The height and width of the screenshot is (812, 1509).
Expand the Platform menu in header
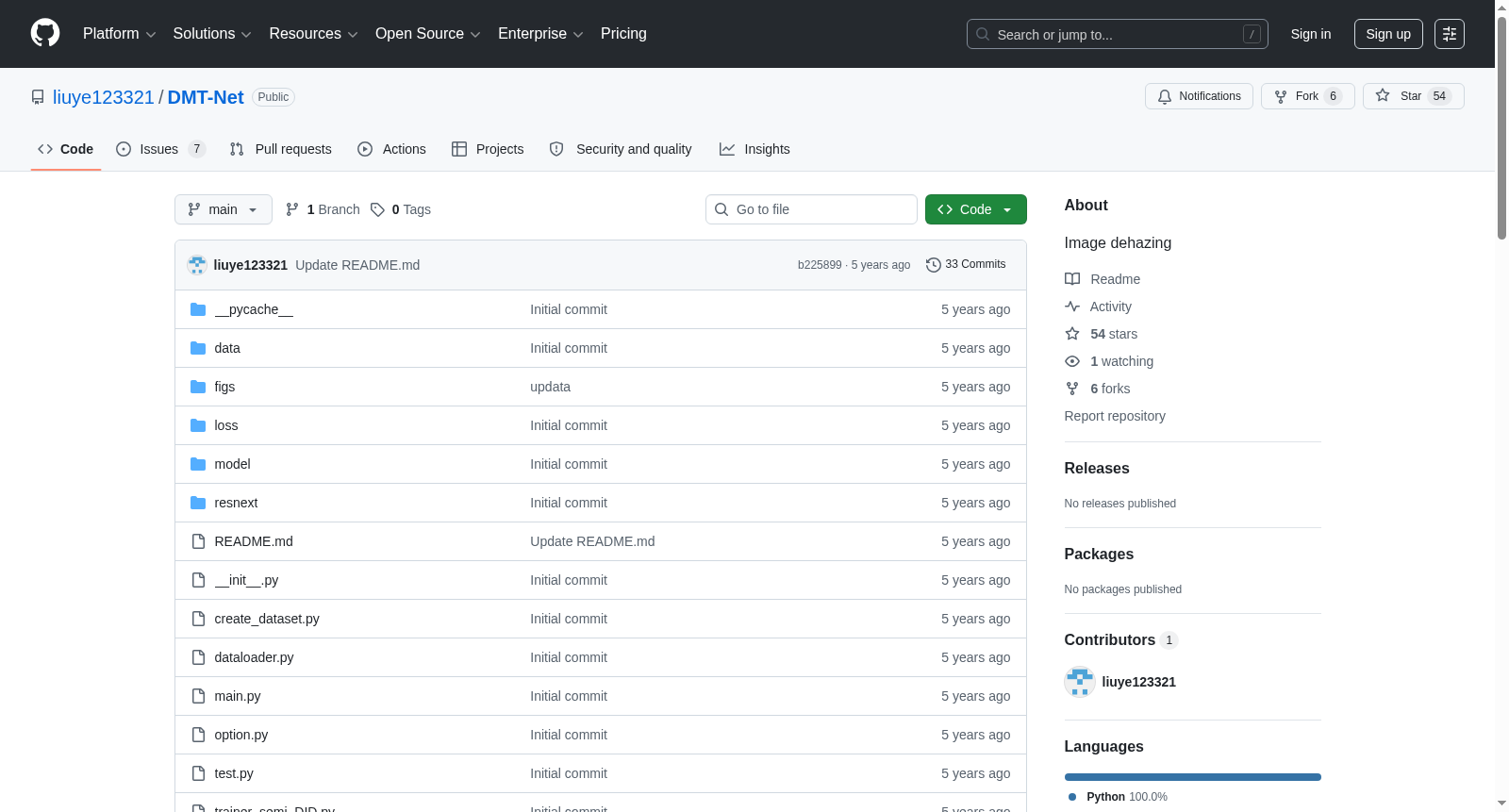click(119, 34)
